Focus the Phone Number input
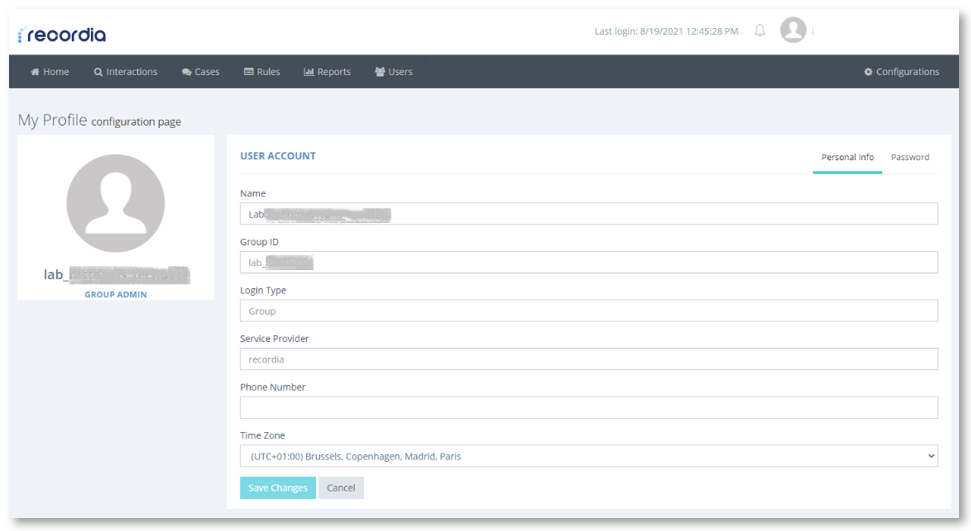The width and height of the screenshot is (971, 531). click(x=588, y=407)
